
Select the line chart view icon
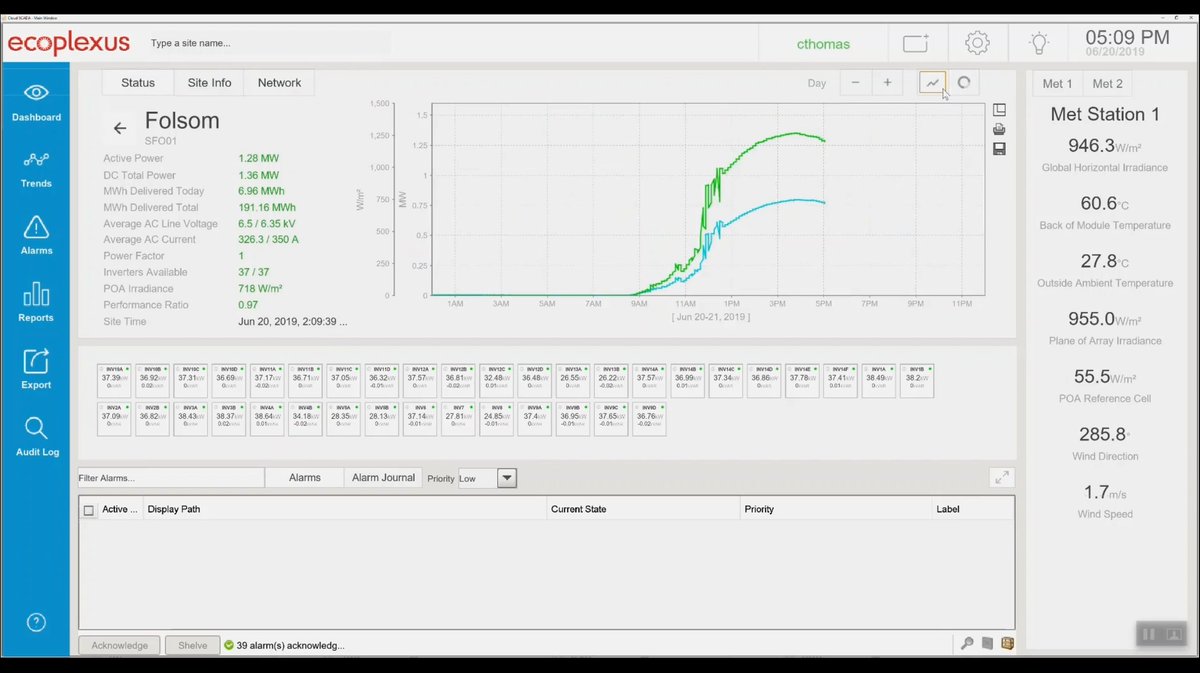(932, 83)
